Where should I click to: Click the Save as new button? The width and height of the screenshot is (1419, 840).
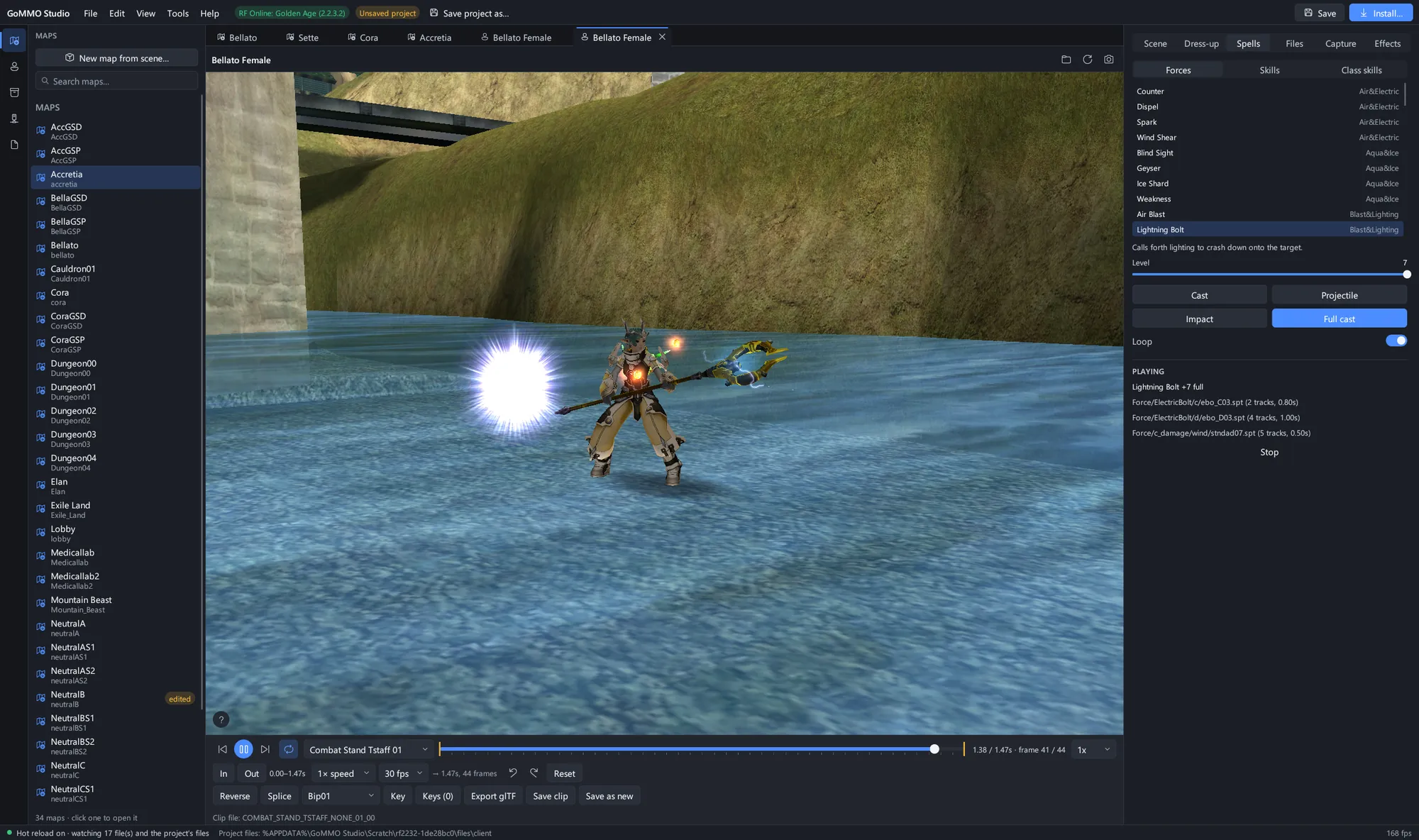(x=609, y=796)
